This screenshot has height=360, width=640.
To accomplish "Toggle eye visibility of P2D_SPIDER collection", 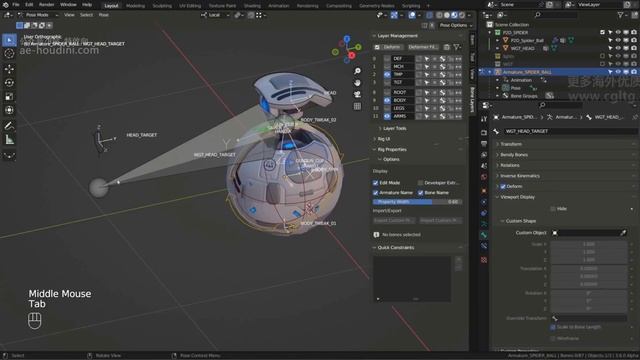I will [x=618, y=32].
